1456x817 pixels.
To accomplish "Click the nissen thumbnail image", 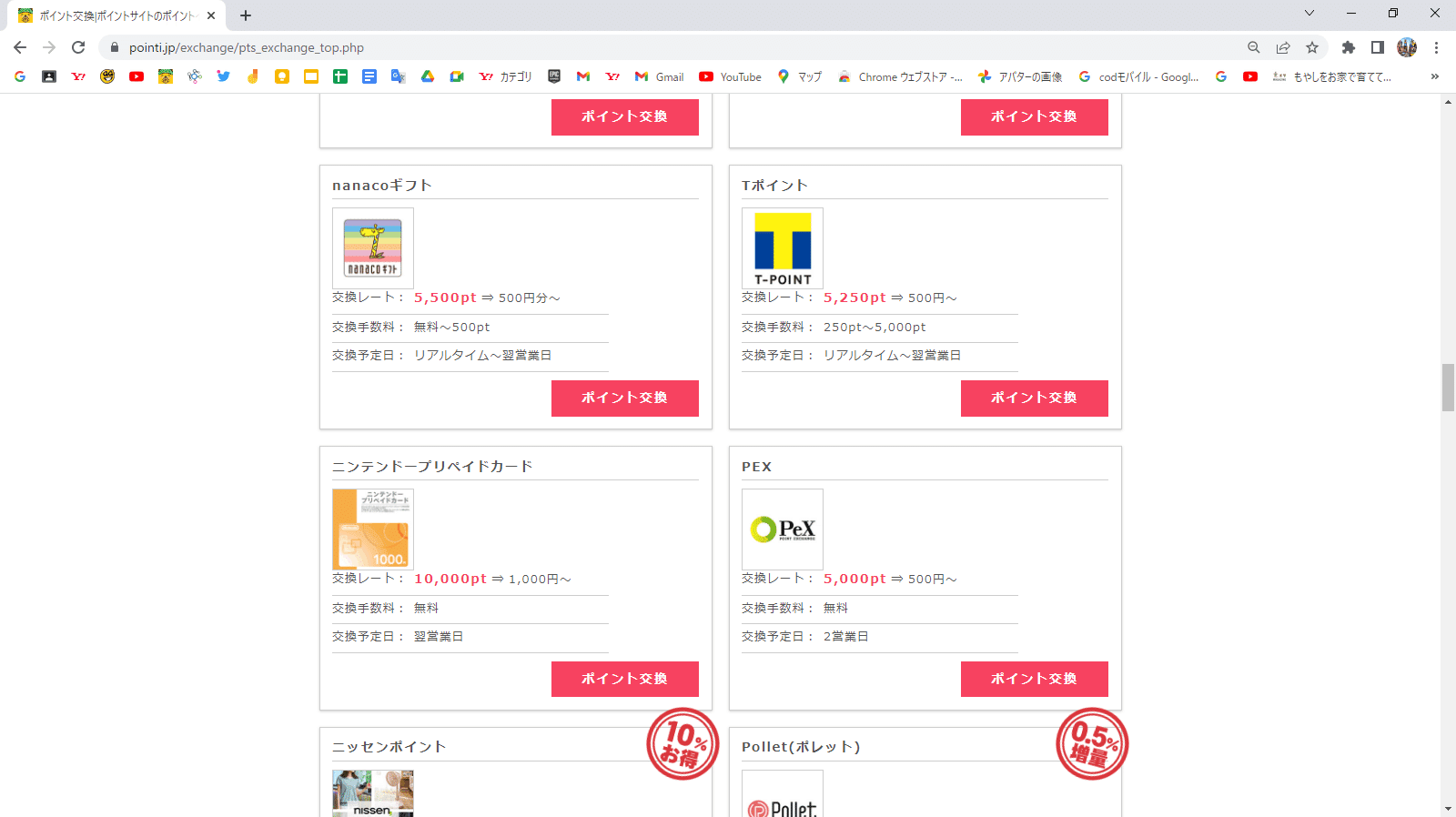I will 373,793.
